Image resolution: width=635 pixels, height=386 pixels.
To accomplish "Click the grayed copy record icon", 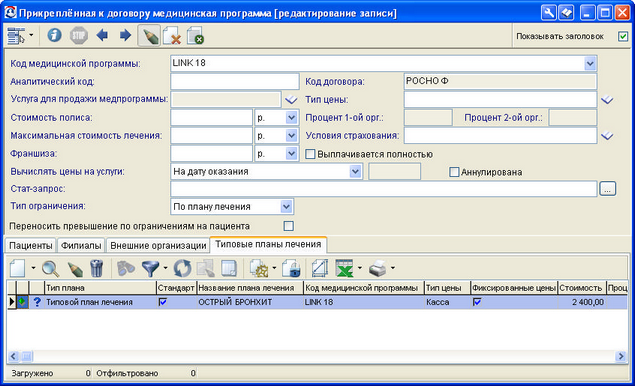I will [205, 268].
